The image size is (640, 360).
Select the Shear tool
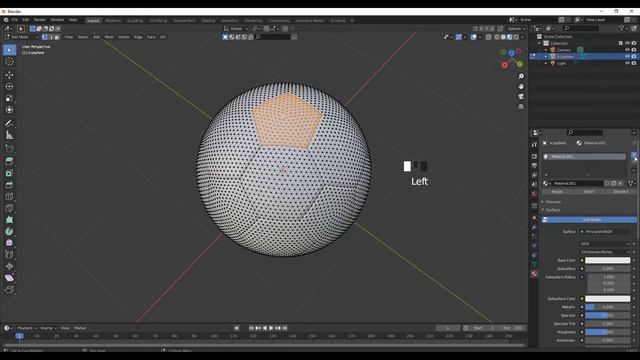coord(9,278)
